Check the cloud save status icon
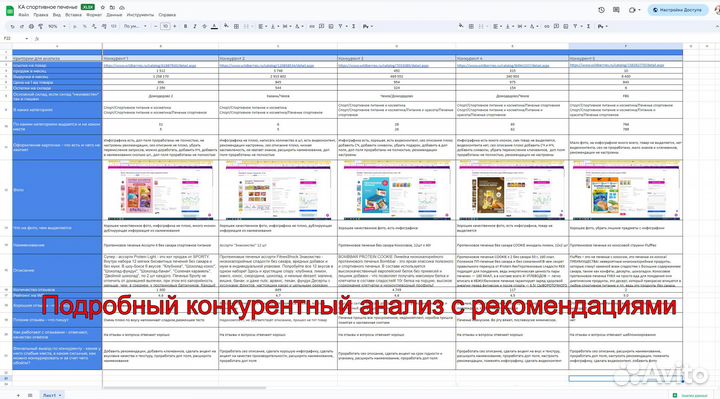720x399 pixels. (x=122, y=7)
